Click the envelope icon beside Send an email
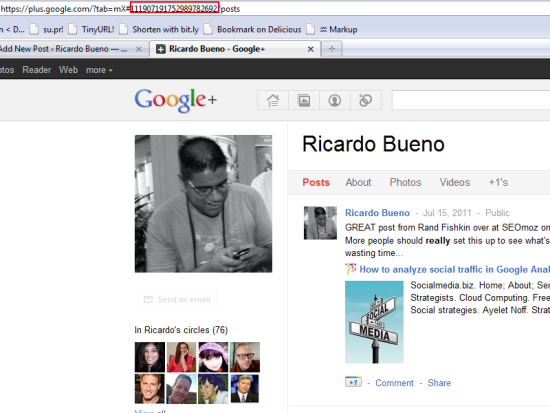 pyautogui.click(x=148, y=299)
